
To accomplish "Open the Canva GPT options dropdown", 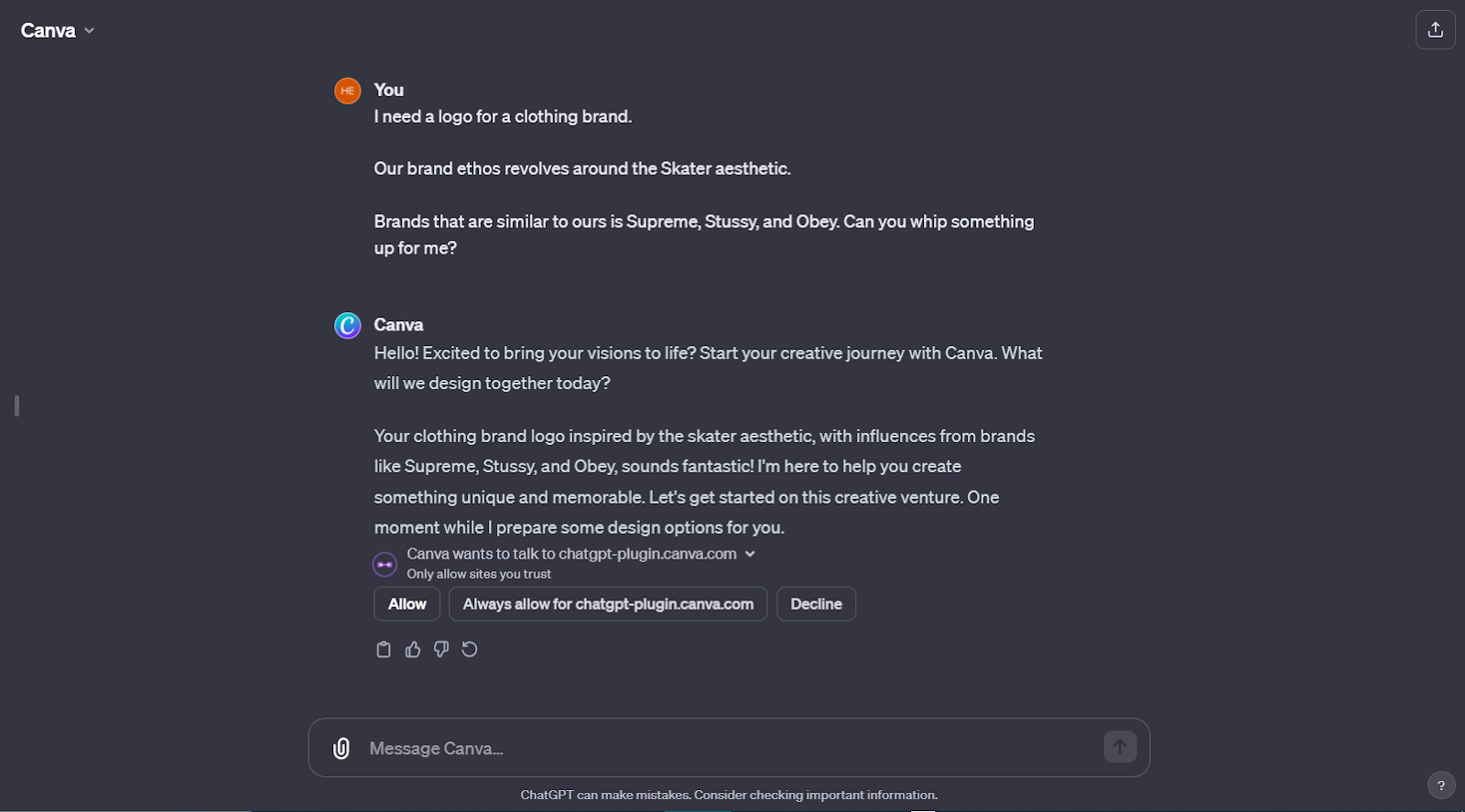I will [89, 30].
